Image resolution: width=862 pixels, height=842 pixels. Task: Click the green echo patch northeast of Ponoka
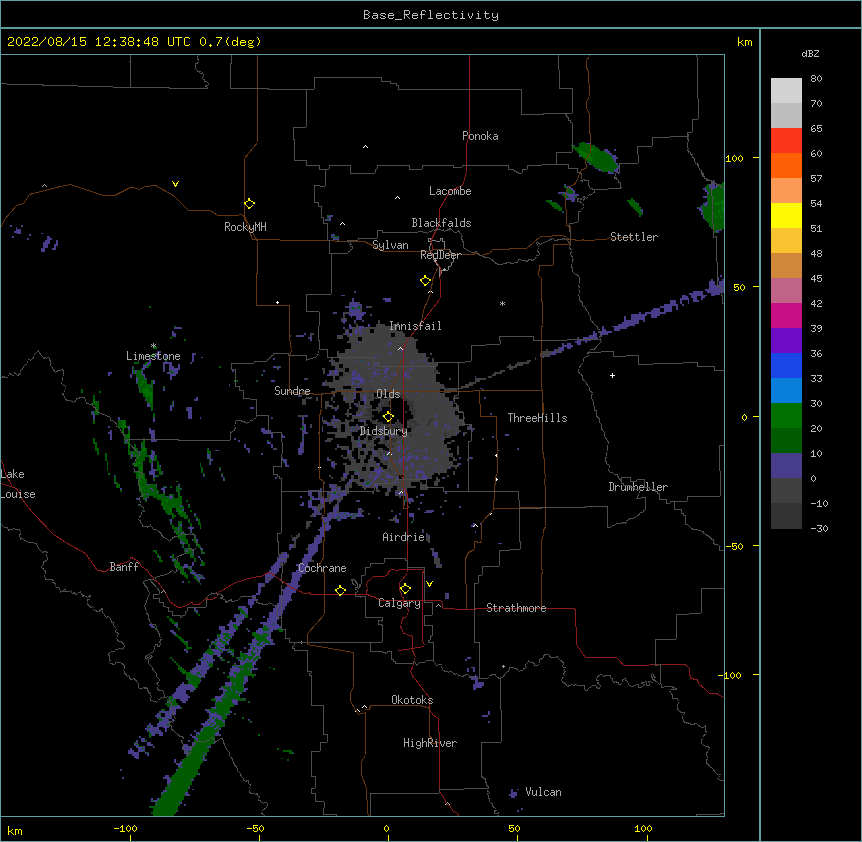click(x=597, y=157)
